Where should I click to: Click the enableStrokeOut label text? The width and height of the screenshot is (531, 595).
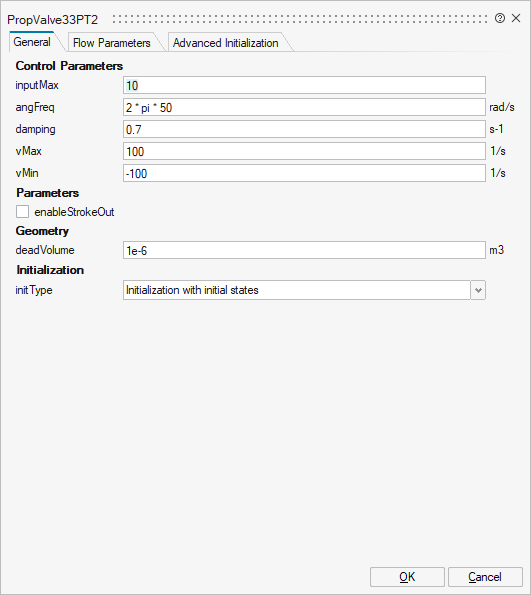click(x=74, y=212)
